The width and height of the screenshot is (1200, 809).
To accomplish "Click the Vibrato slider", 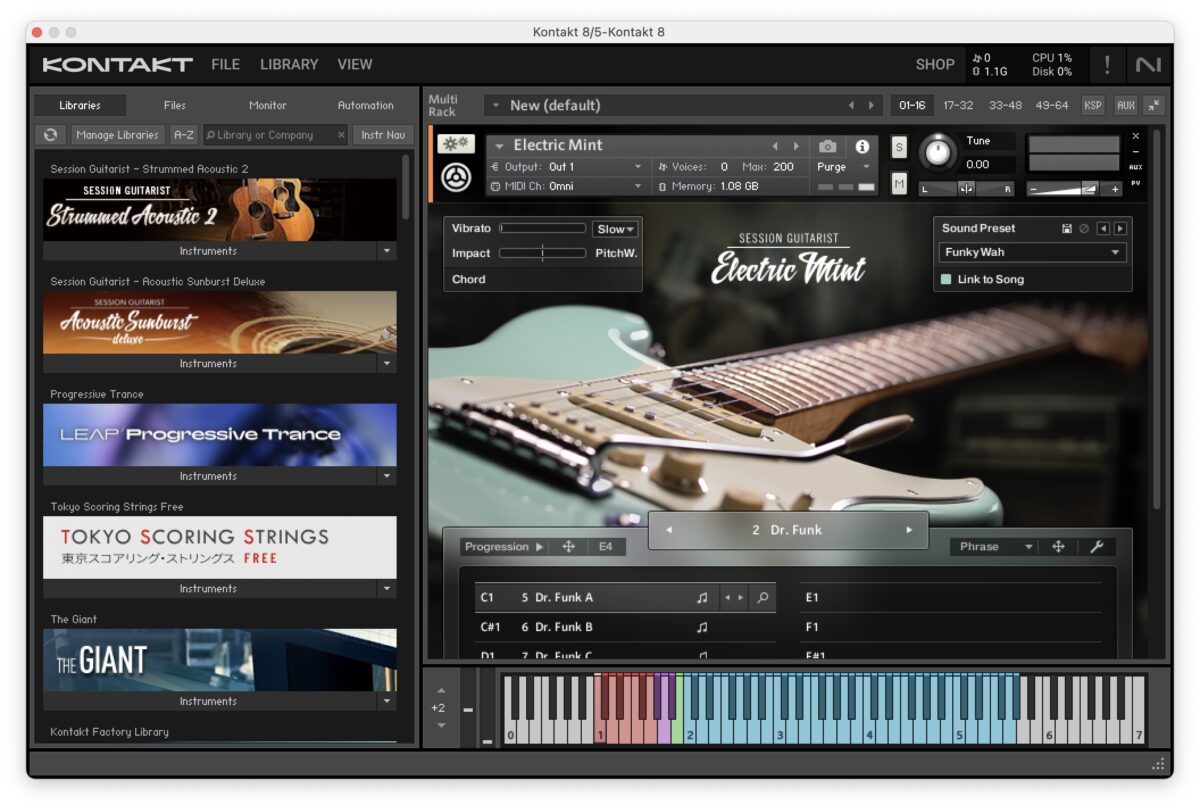I will [542, 229].
